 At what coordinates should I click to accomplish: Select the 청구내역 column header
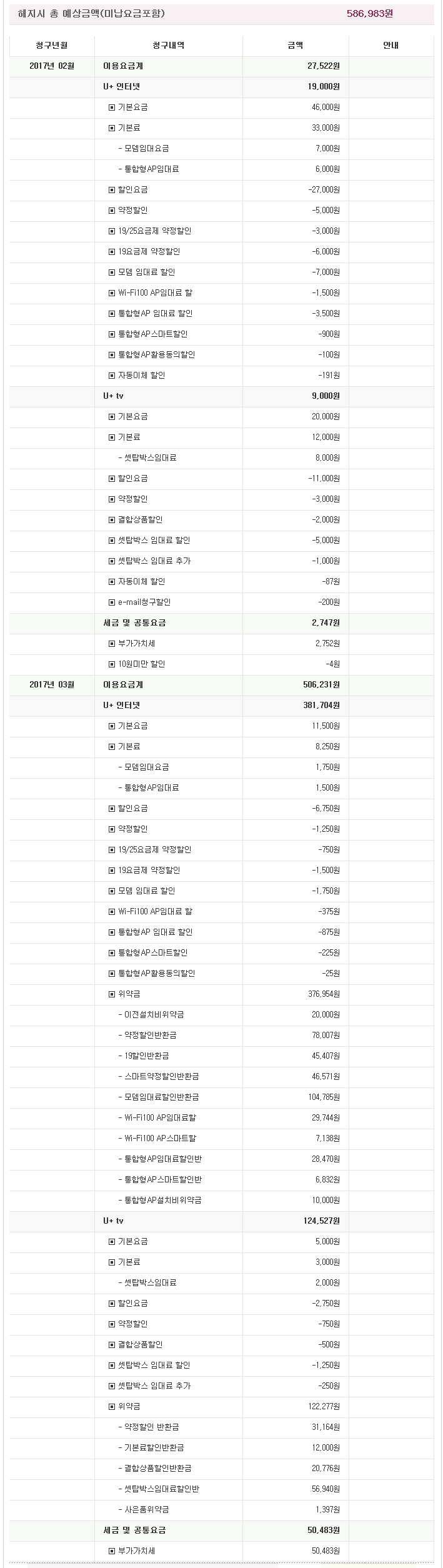(168, 46)
